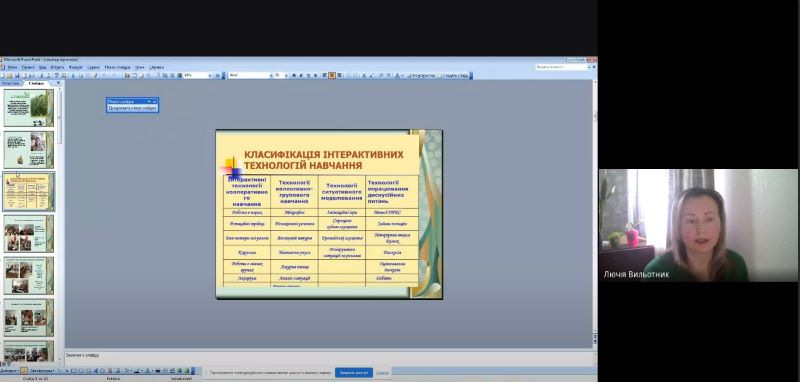Viewport: 800px width, 382px height.
Task: Click the New document icon in toolbar
Action: click(3, 75)
